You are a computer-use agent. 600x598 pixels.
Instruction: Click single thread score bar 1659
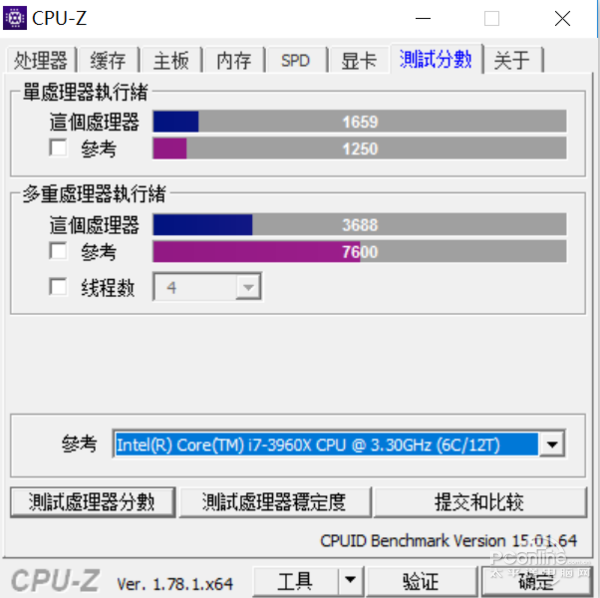359,121
